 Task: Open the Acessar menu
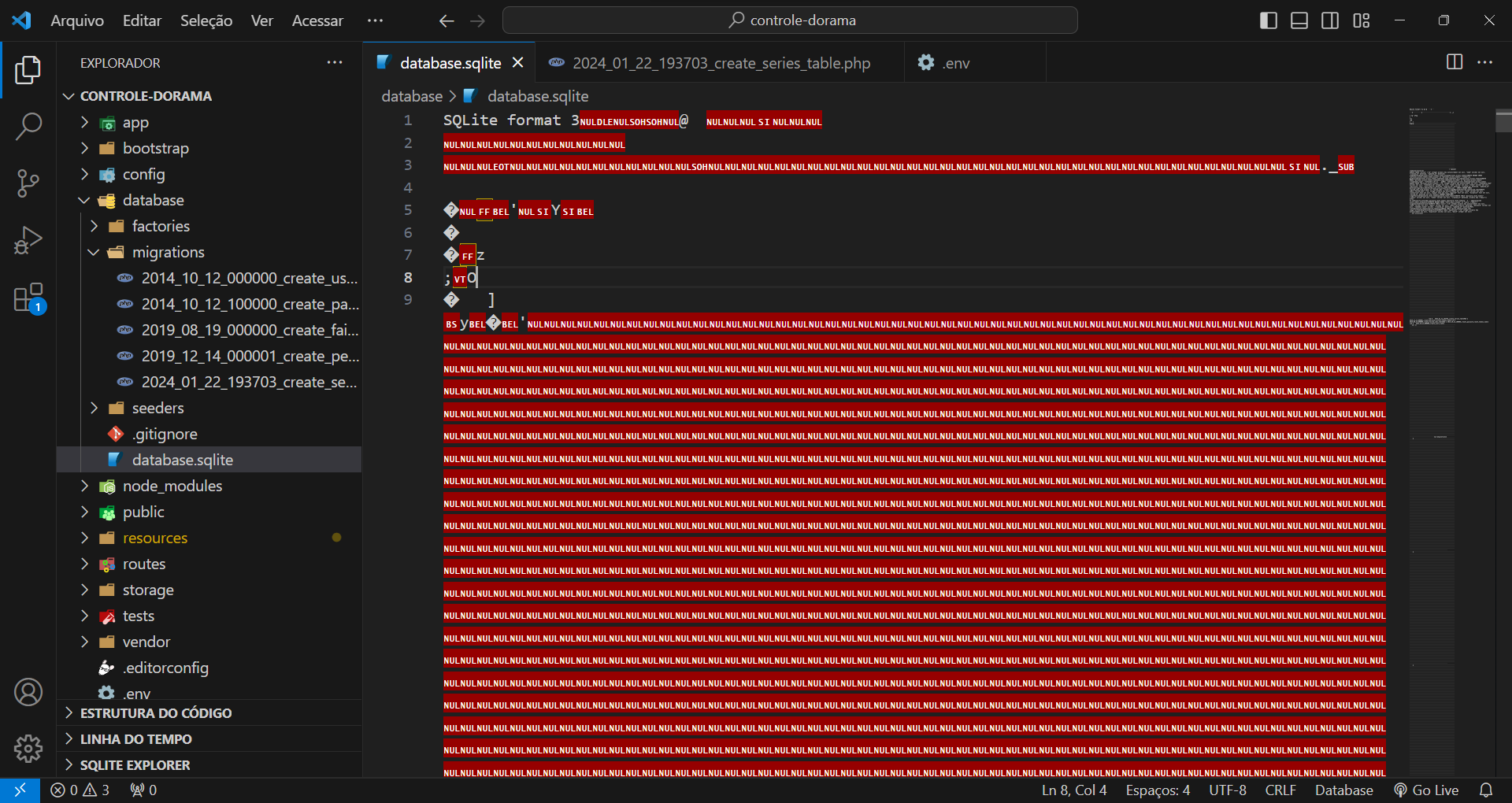317,20
